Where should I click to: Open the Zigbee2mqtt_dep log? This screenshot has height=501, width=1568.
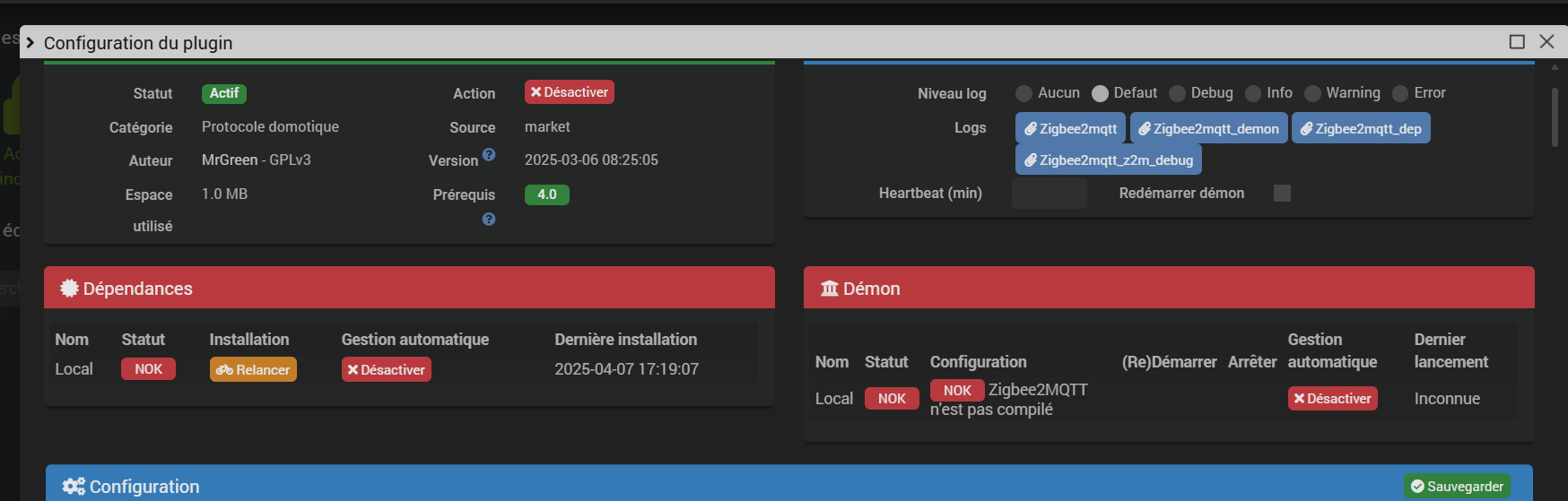click(x=1361, y=128)
